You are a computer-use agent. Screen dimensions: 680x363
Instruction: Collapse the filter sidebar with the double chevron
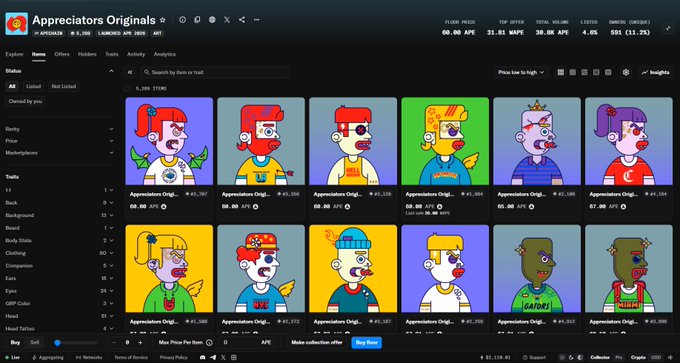[x=130, y=72]
